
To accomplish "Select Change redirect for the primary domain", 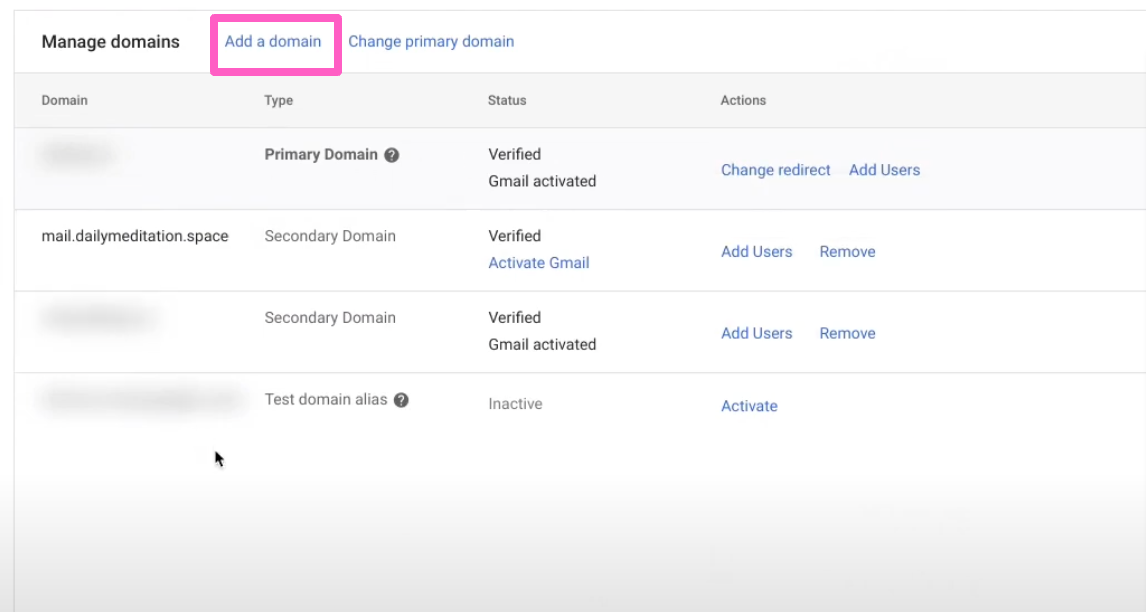I will (x=775, y=170).
